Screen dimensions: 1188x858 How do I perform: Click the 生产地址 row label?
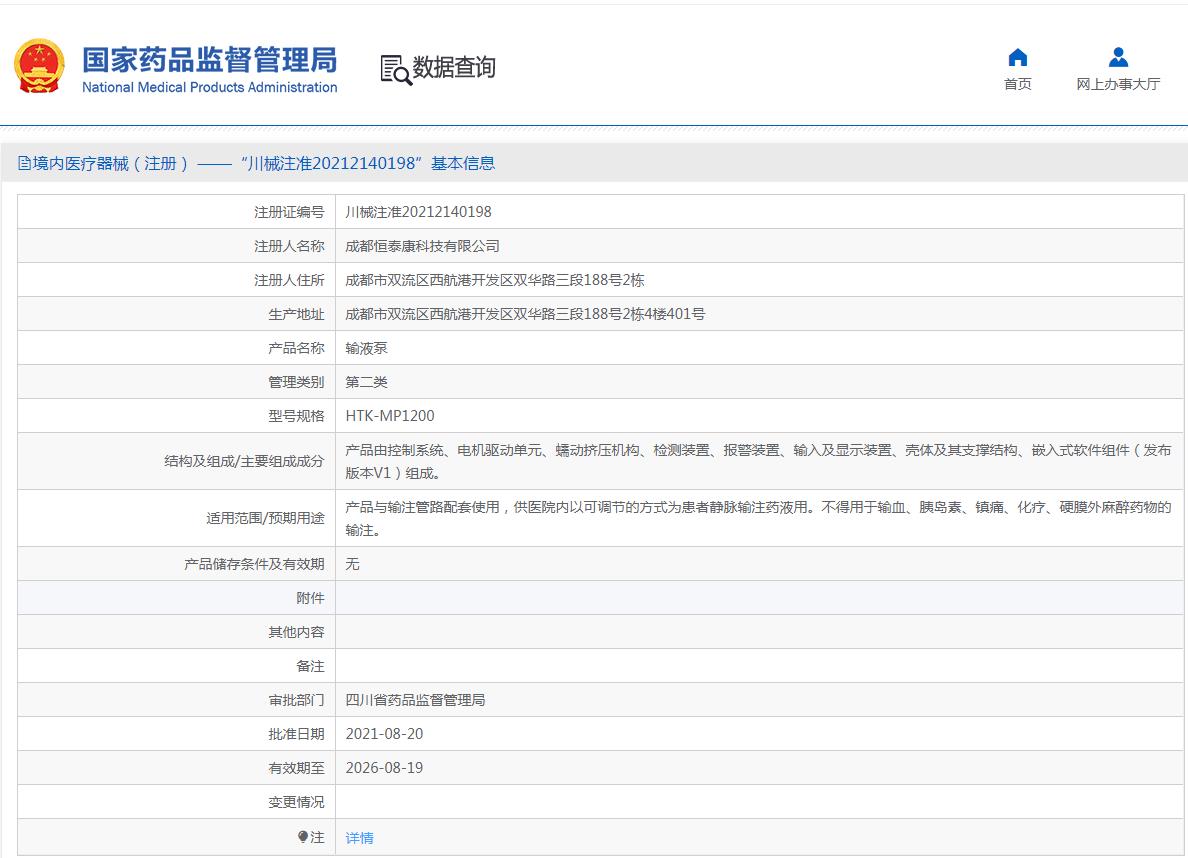(296, 315)
